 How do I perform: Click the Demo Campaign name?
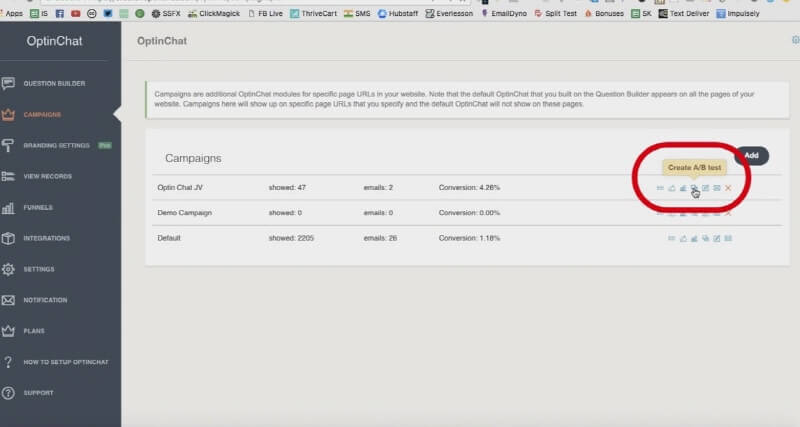185,213
